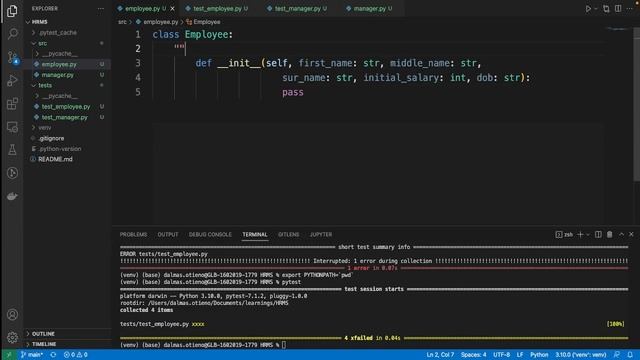Open errors and warnings count in status bar
This screenshot has height=360, width=640.
76,355
